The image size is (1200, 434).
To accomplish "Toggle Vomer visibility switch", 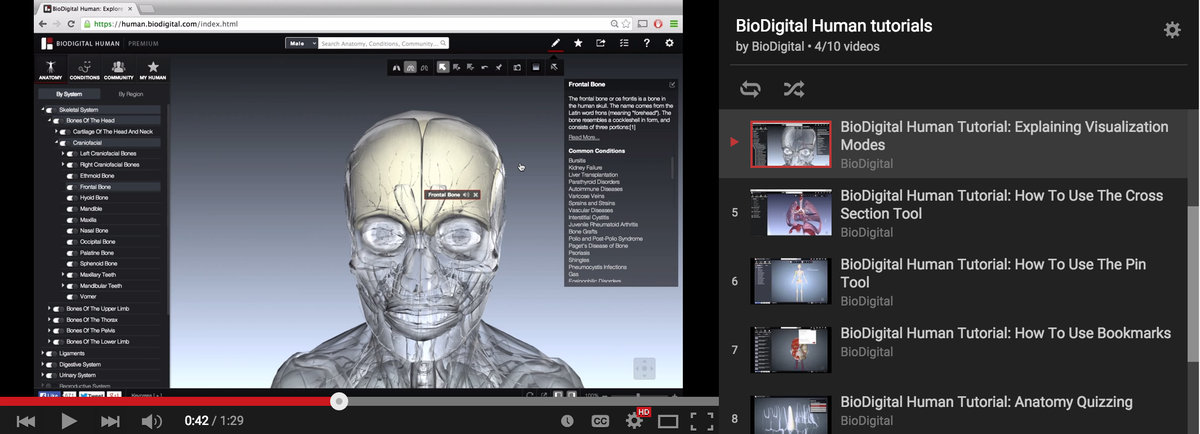I will [72, 297].
